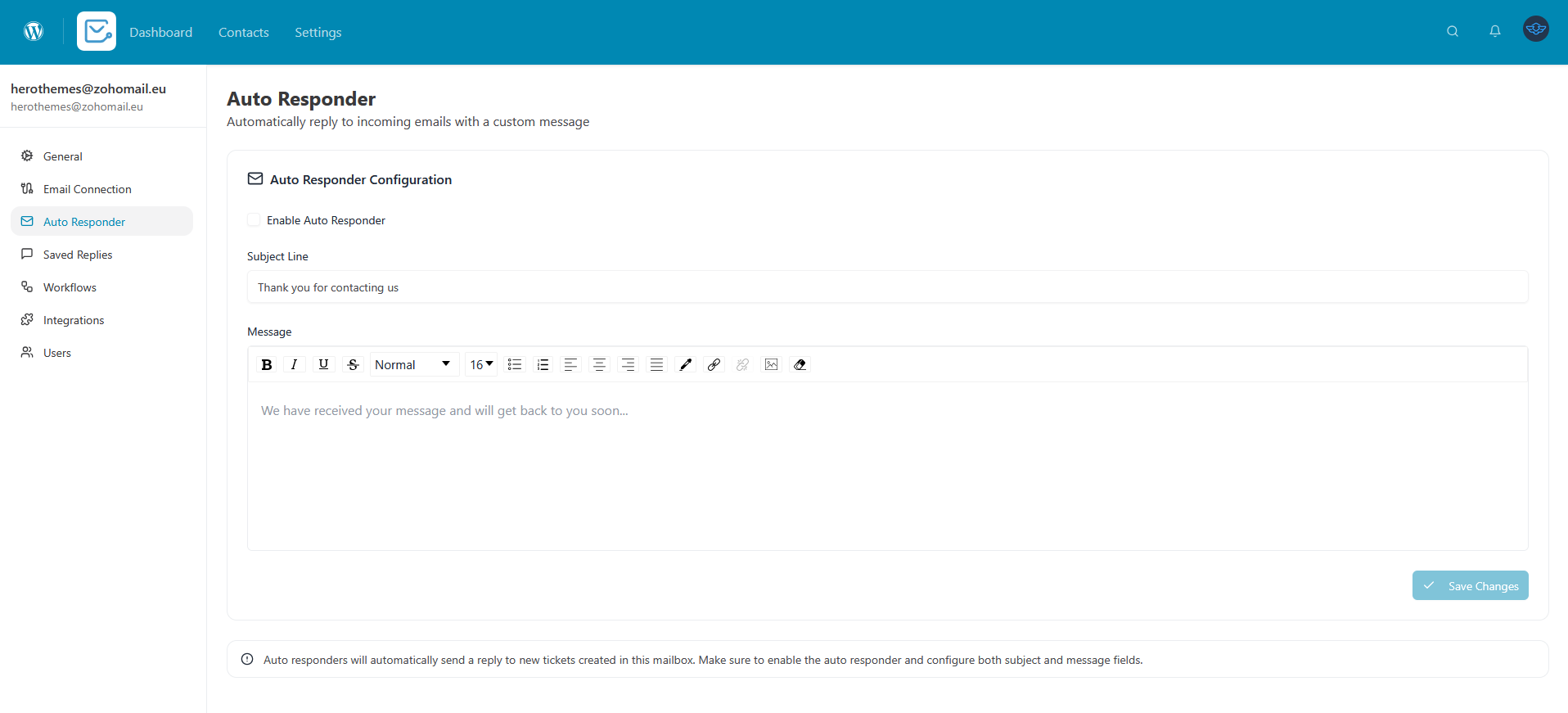Click the Save Changes button
Screen dimensions: 1568x713
click(1470, 586)
